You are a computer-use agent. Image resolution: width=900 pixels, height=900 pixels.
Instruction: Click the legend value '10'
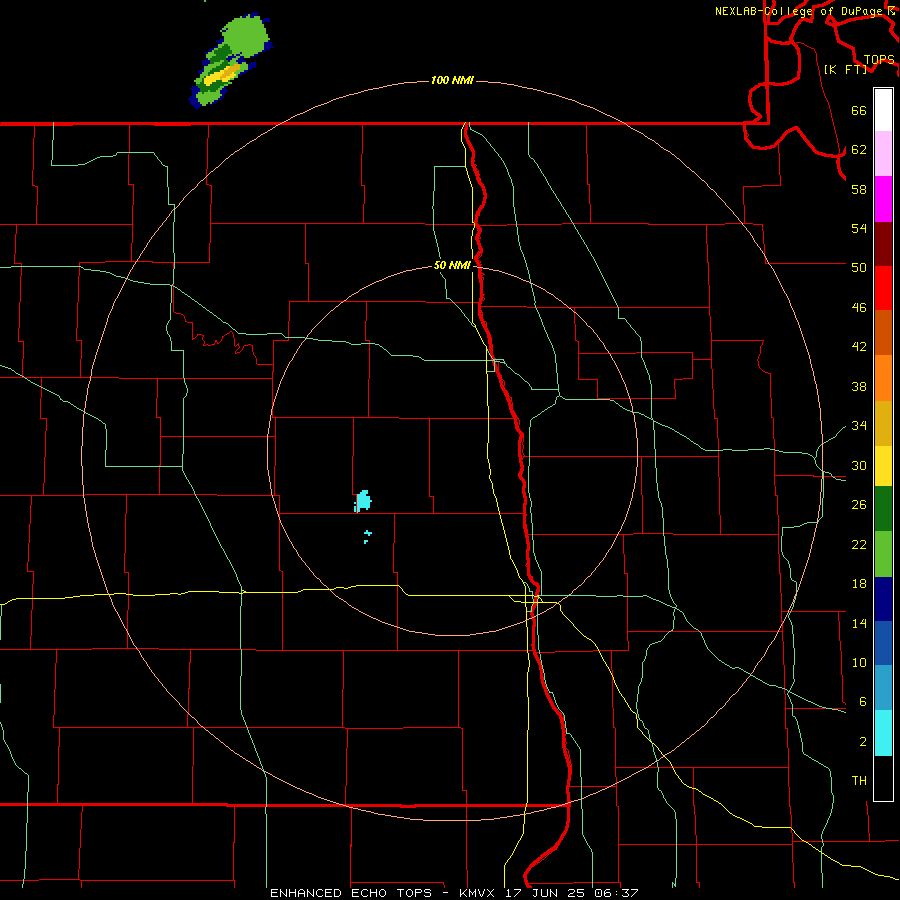point(859,662)
